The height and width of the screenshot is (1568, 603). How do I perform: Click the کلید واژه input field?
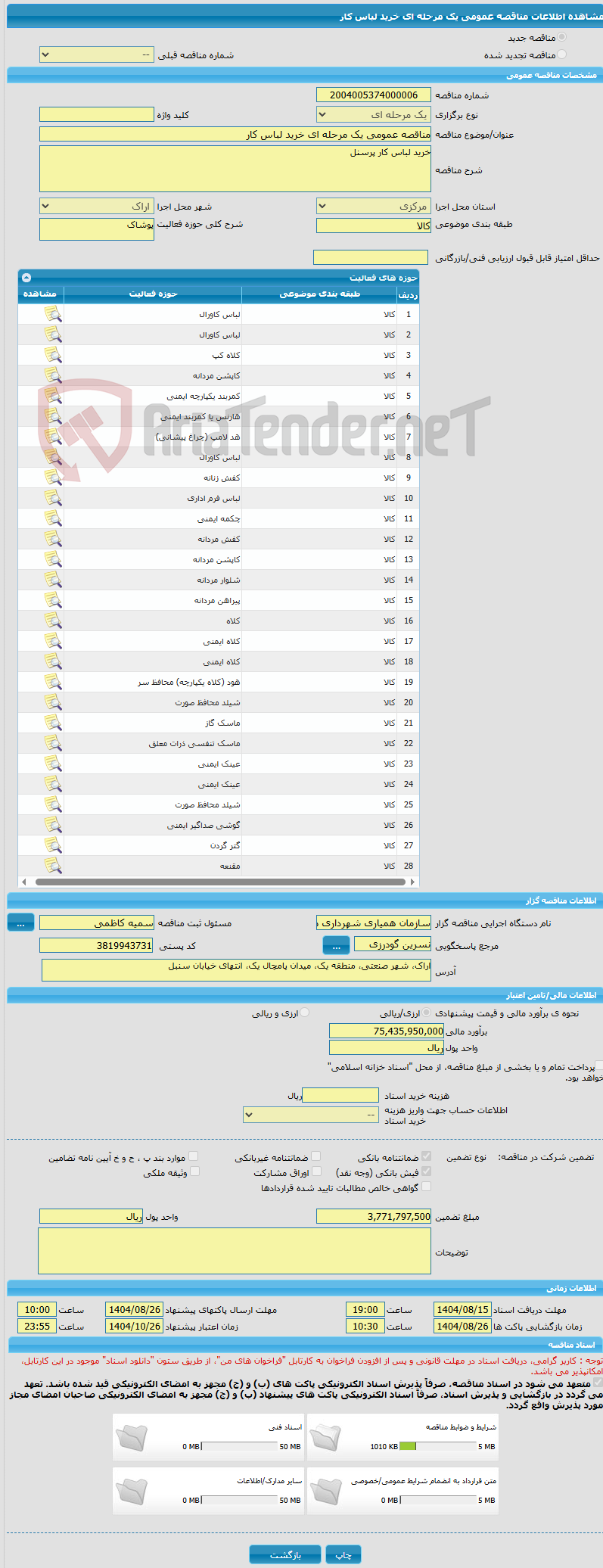(x=97, y=114)
